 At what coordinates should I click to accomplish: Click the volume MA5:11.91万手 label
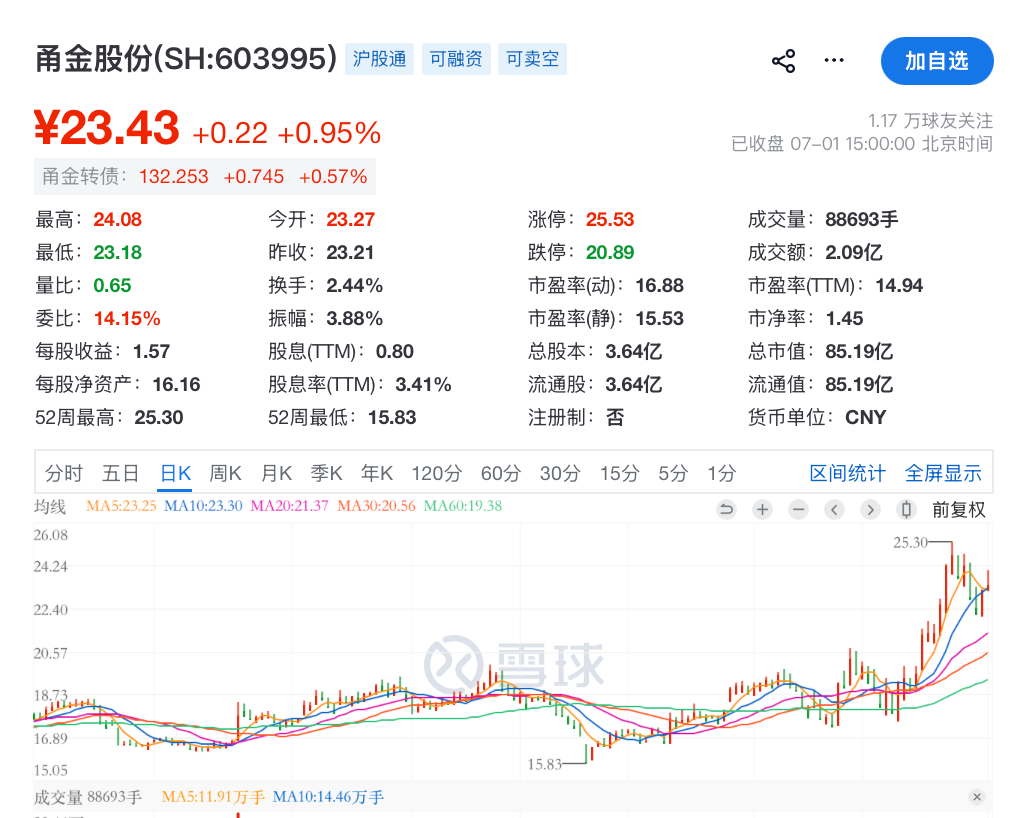pos(213,797)
